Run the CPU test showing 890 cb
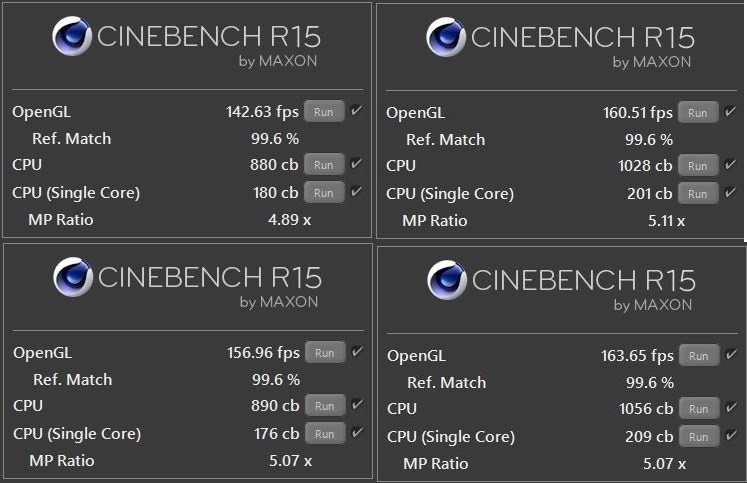747x483 pixels. tap(325, 406)
